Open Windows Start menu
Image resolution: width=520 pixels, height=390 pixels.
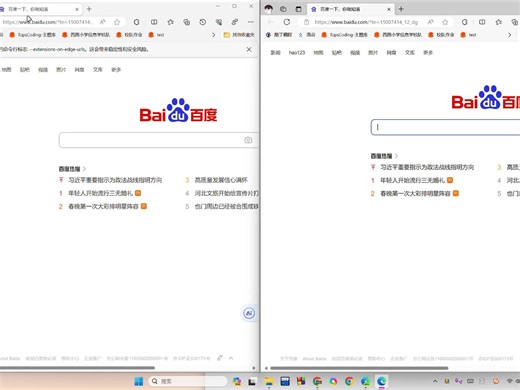(x=139, y=381)
